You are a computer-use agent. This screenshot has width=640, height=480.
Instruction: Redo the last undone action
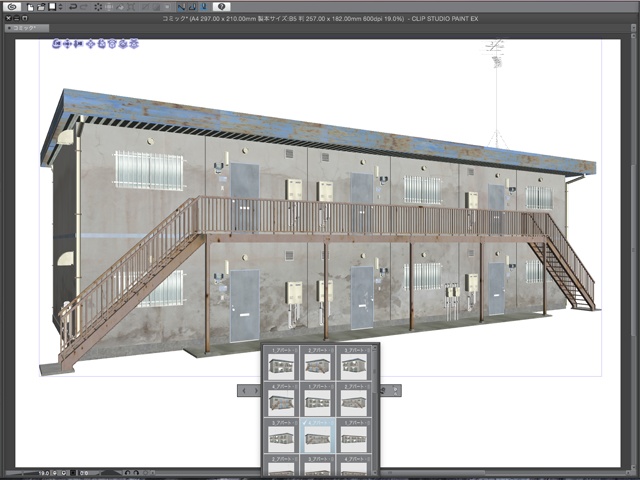coord(84,7)
